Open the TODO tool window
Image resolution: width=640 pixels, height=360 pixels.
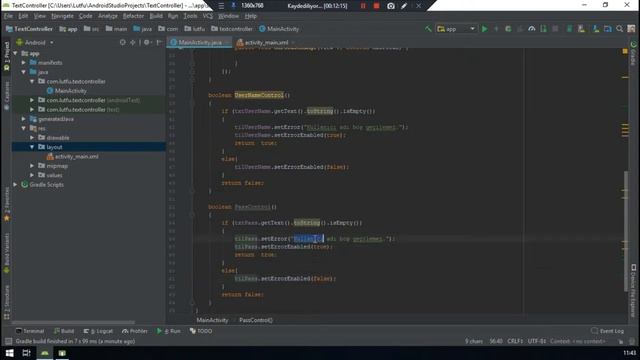pos(201,331)
